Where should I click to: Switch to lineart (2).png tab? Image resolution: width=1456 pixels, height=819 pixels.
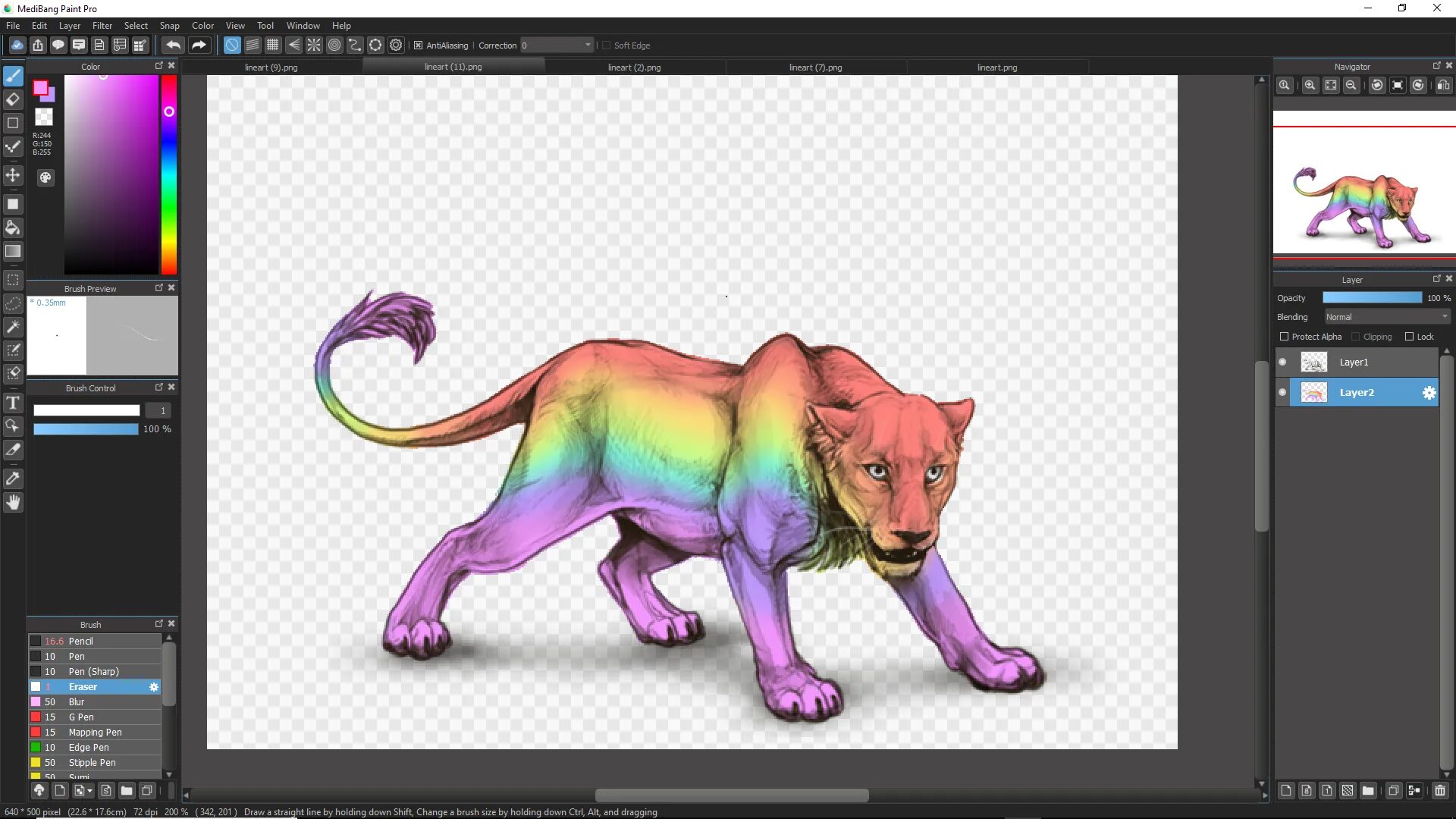click(634, 67)
